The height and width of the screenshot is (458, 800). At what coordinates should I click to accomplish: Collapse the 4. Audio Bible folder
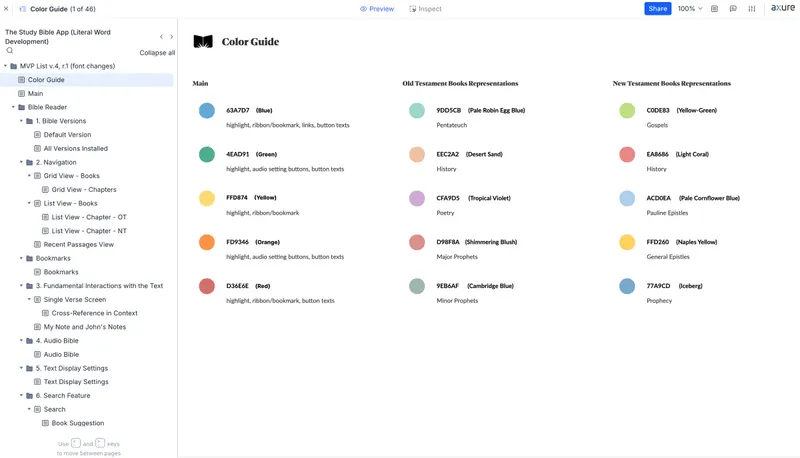point(21,341)
